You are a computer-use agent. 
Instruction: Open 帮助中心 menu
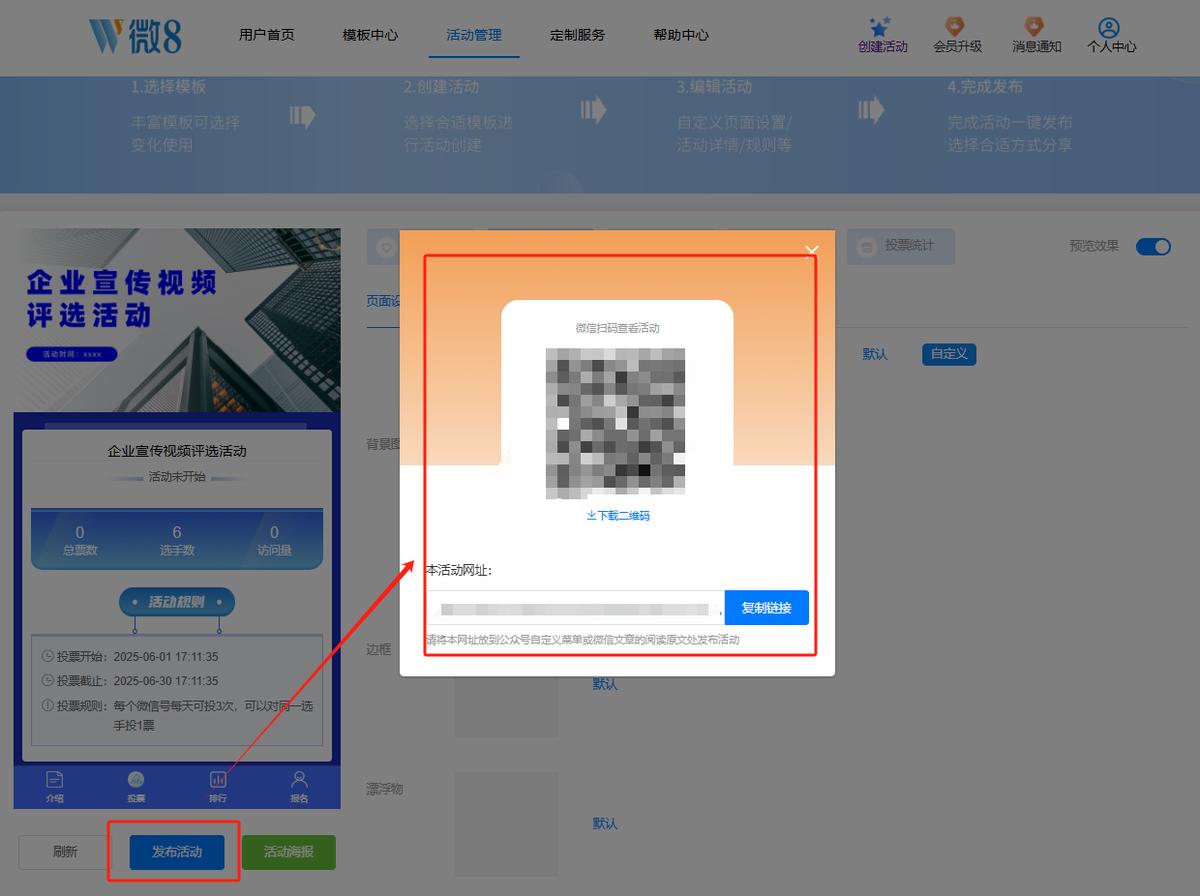point(681,35)
